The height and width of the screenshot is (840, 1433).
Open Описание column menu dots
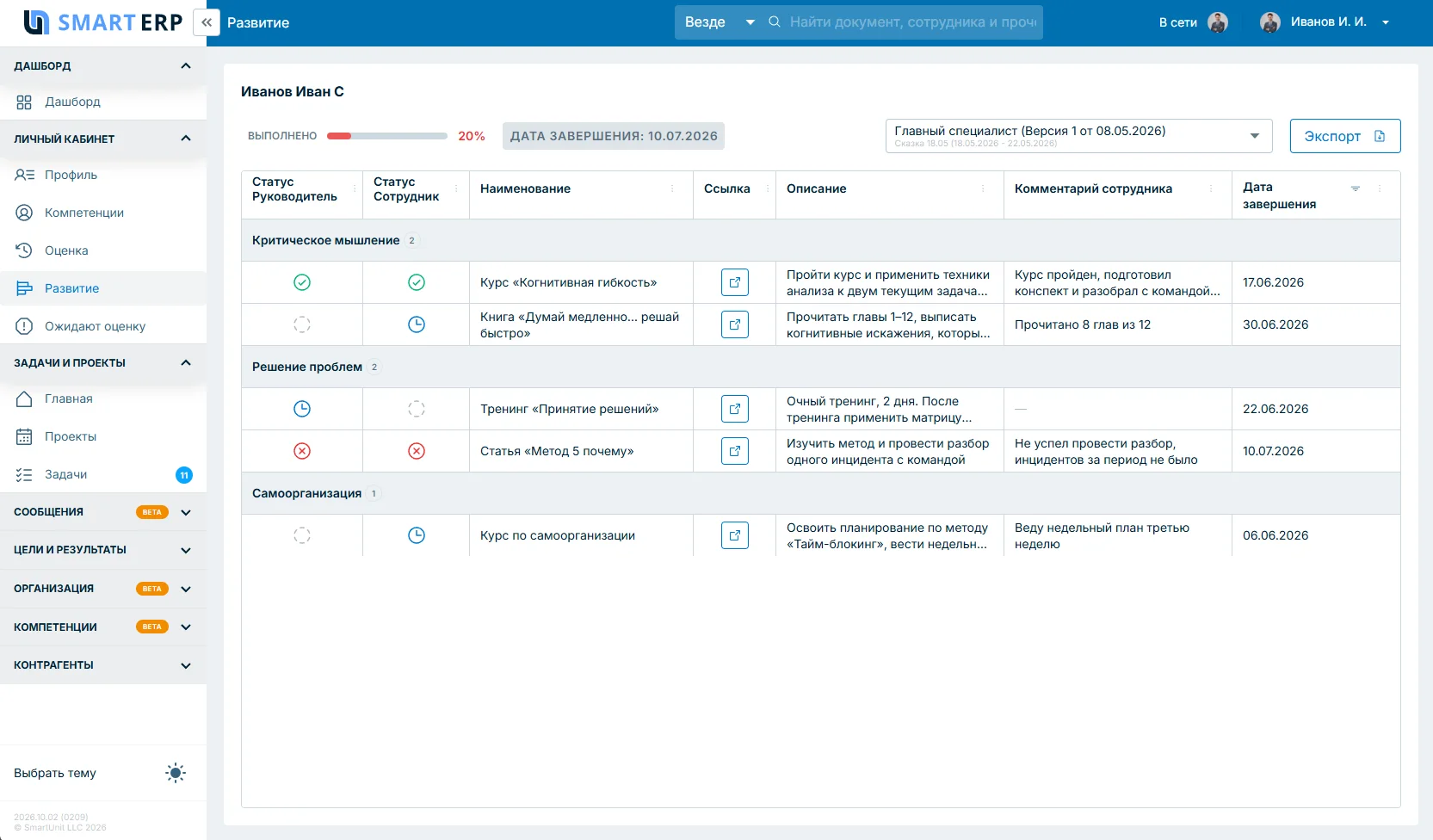(983, 188)
